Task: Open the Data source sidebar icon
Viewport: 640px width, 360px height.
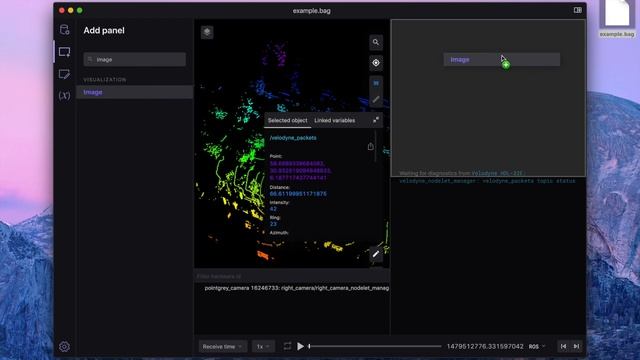Action: tap(64, 30)
